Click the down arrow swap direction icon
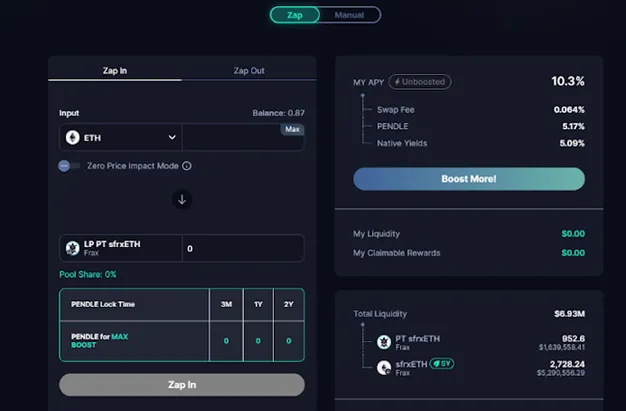Viewport: 626px width, 411px height. [x=182, y=199]
